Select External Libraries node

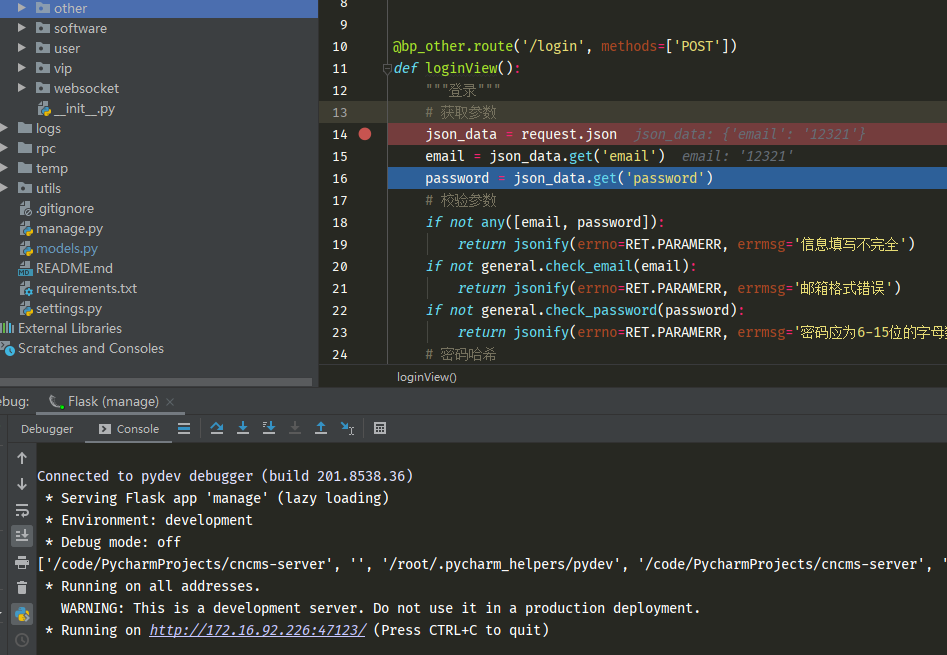tap(69, 328)
